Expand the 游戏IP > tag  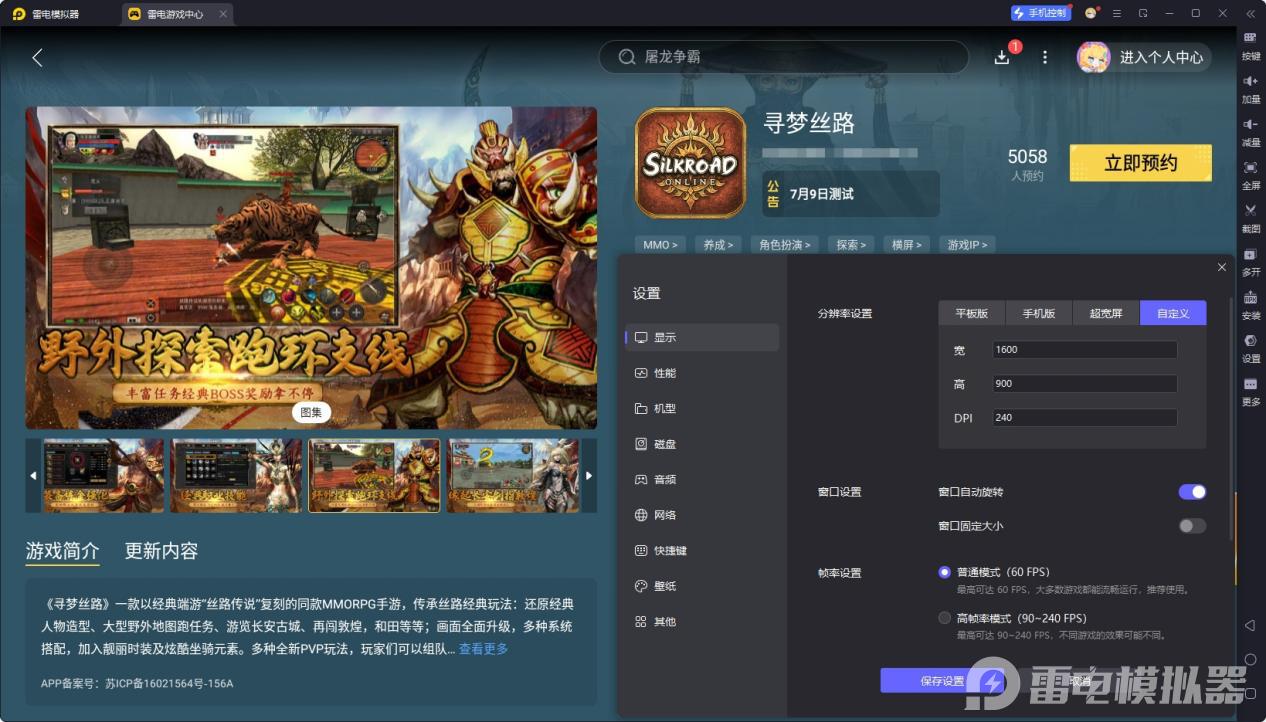point(967,245)
